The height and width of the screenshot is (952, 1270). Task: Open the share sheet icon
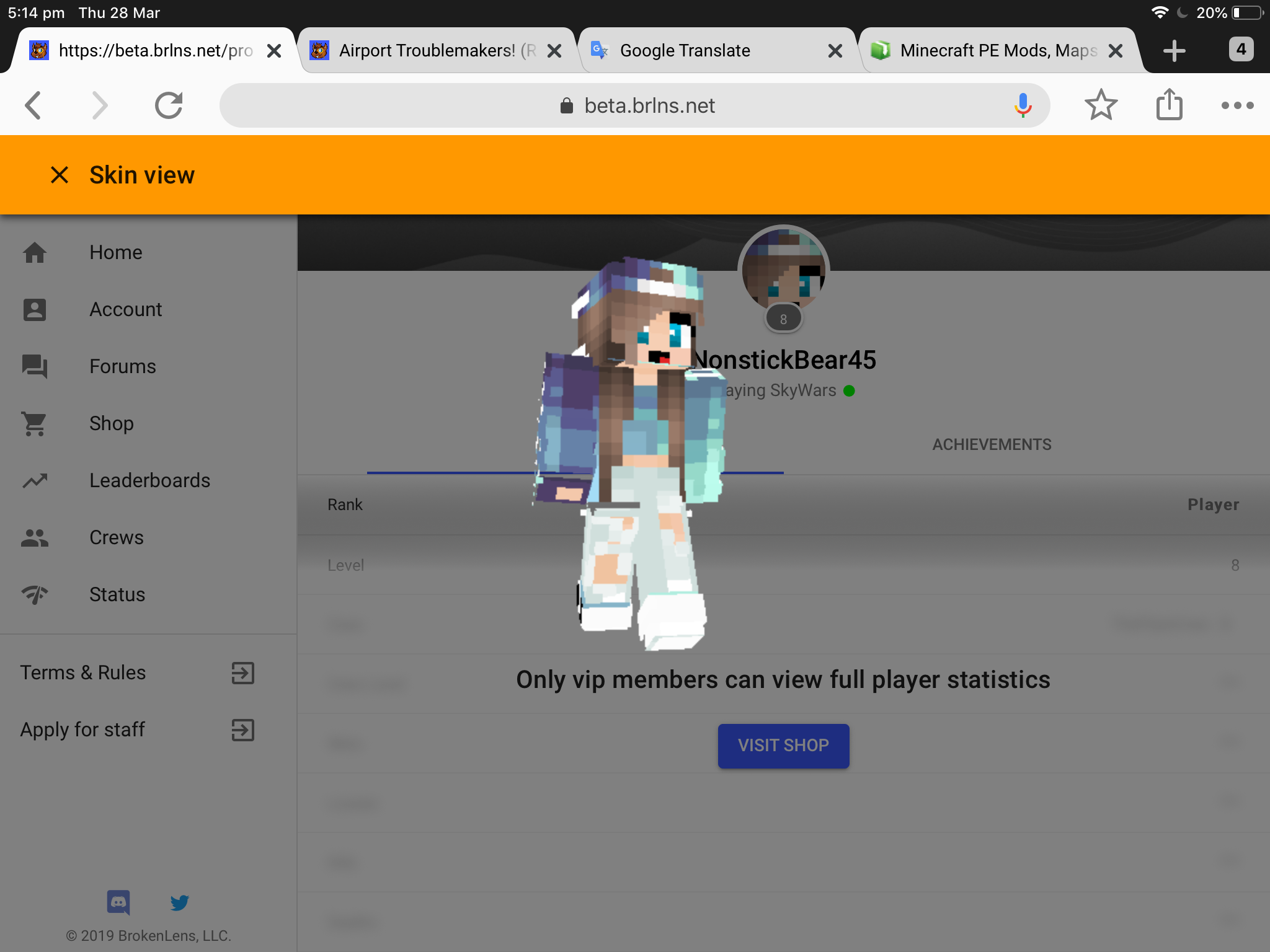(x=1170, y=104)
